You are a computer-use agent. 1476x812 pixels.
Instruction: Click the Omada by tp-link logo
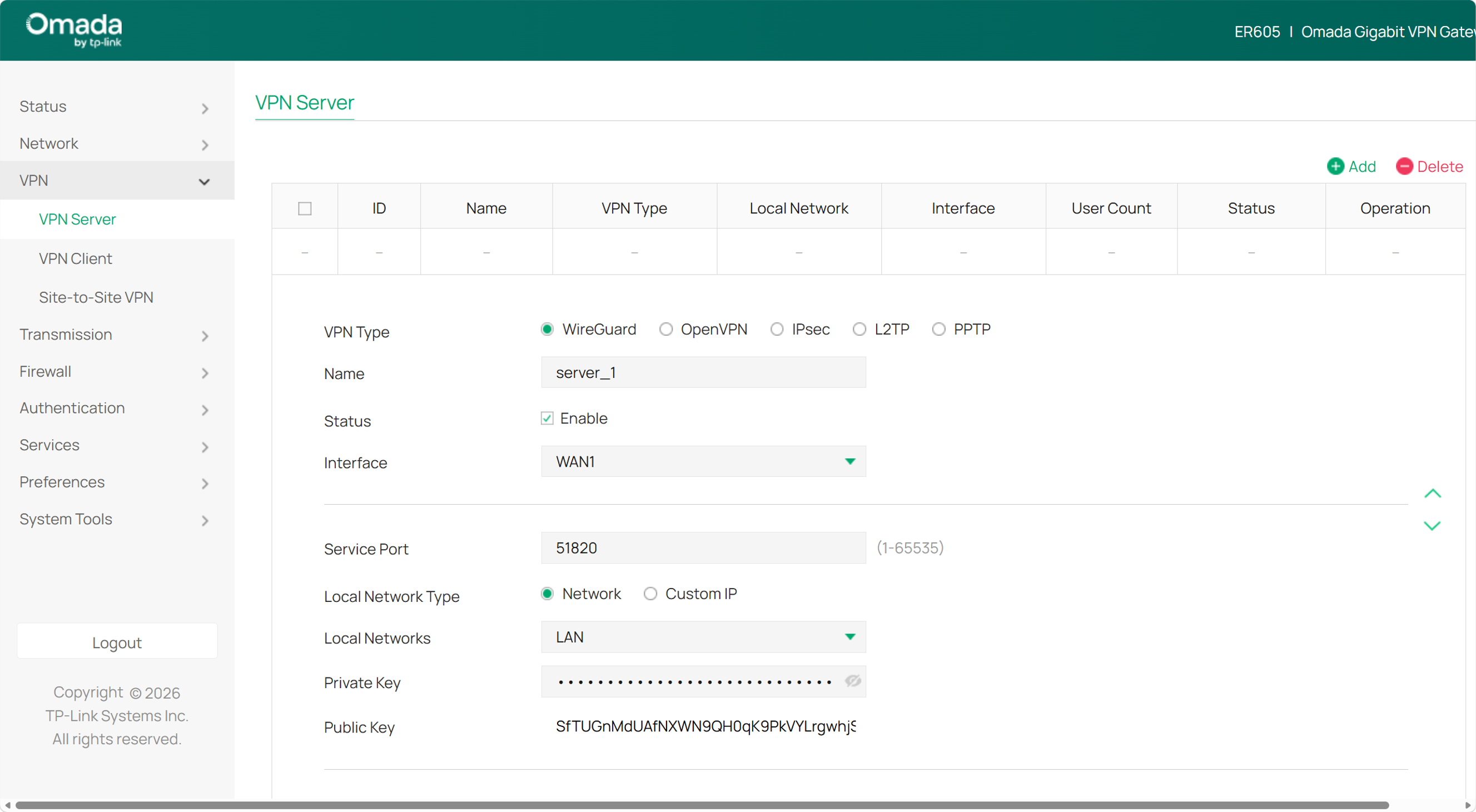click(x=74, y=30)
